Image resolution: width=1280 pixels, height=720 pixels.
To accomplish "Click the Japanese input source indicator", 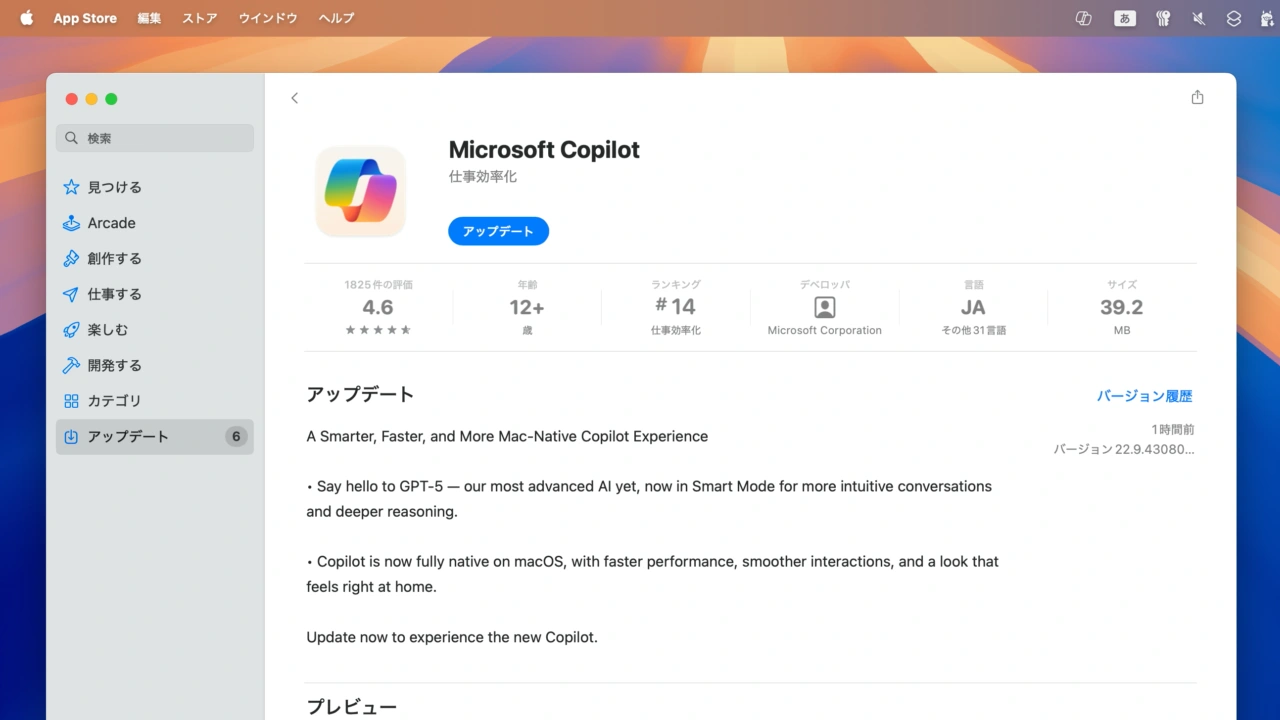I will [x=1125, y=18].
